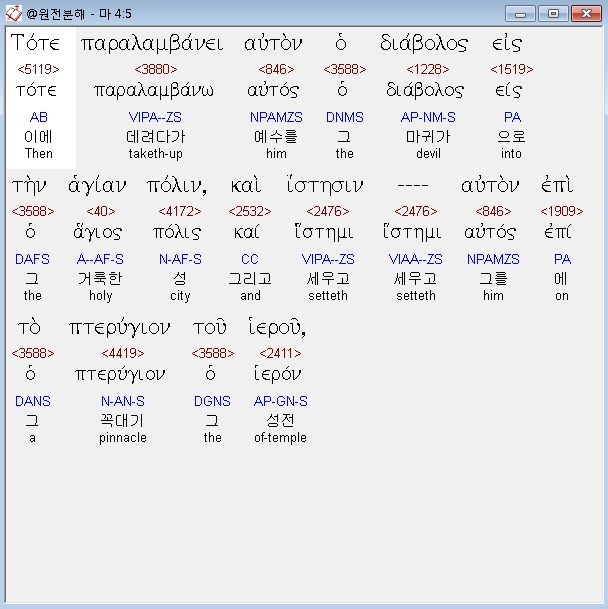Click the morphology code DGNS
This screenshot has width=608, height=609.
coord(212,401)
